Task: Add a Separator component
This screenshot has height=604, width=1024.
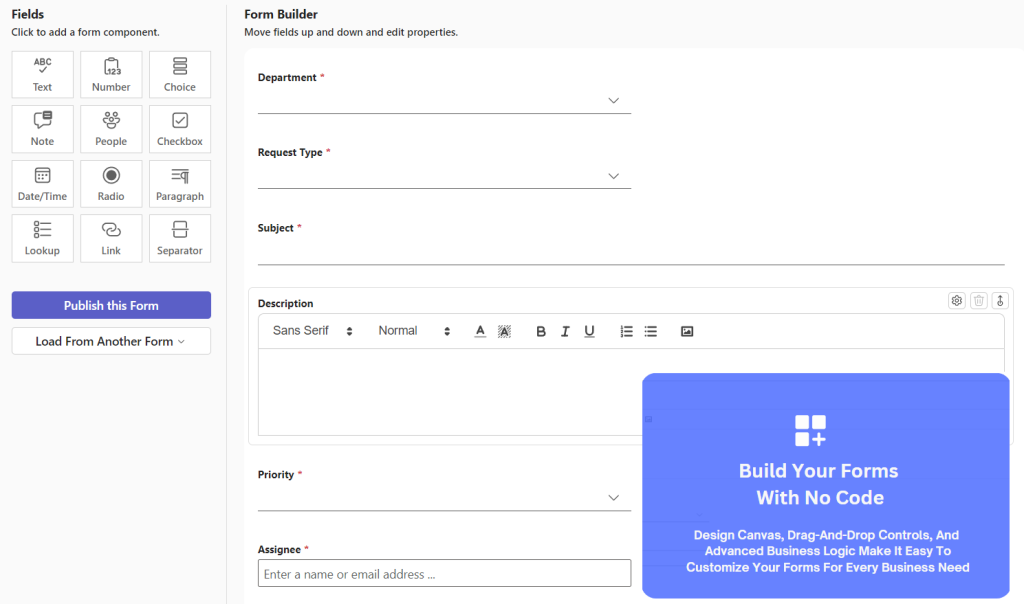Action: click(180, 238)
